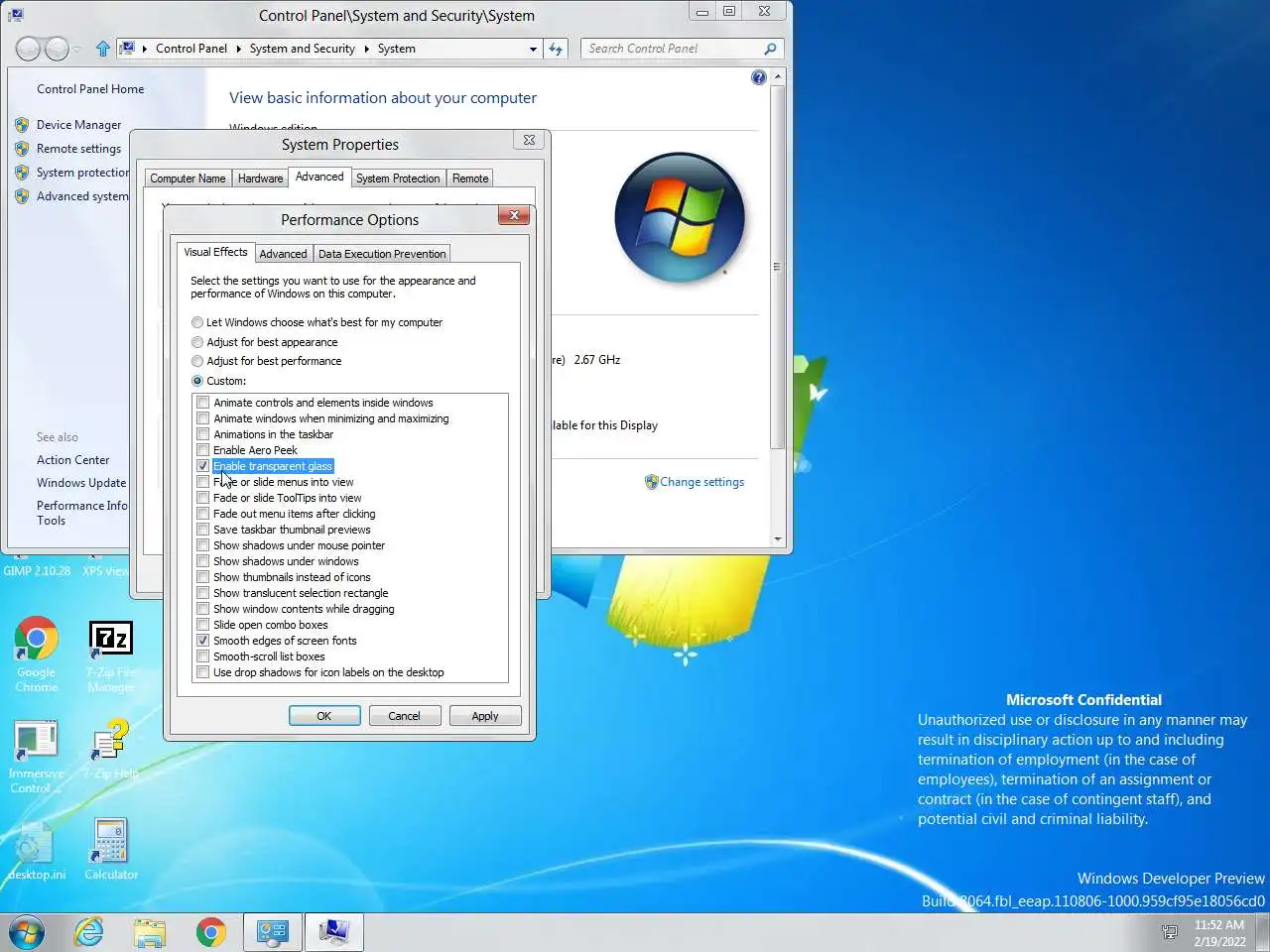
Task: Enable 'Show window contents while dragging'
Action: pos(203,609)
